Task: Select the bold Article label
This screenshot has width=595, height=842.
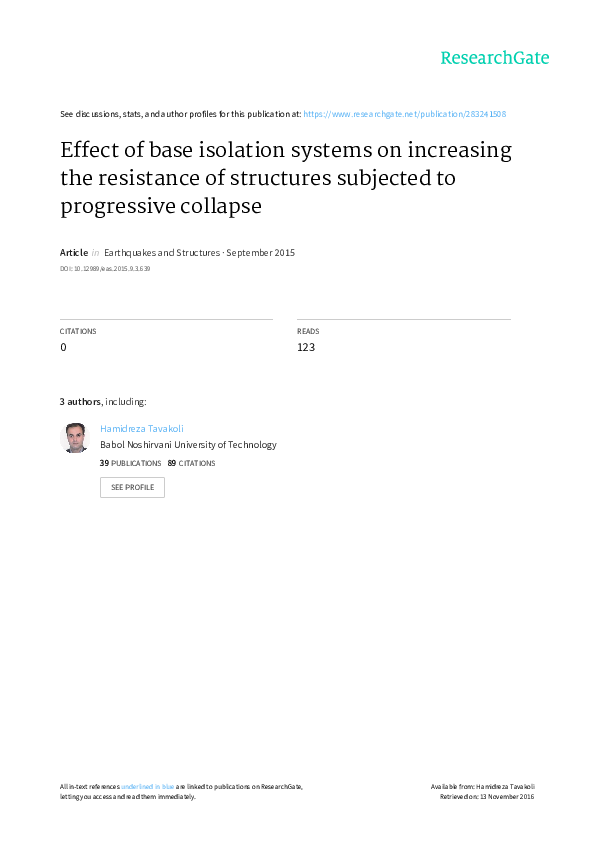Action: pyautogui.click(x=74, y=252)
